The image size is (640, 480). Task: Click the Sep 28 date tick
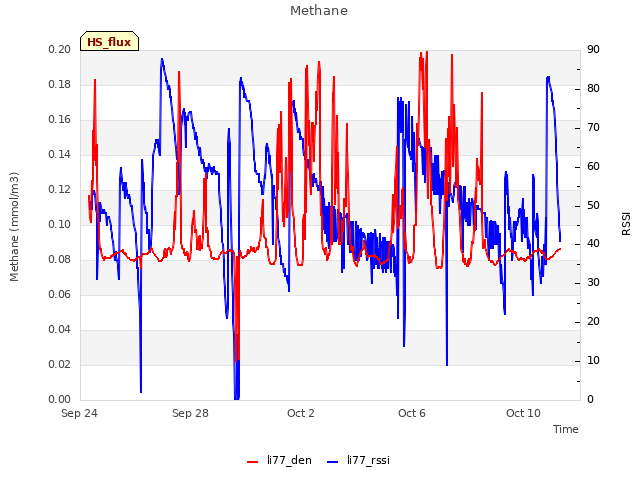(190, 413)
